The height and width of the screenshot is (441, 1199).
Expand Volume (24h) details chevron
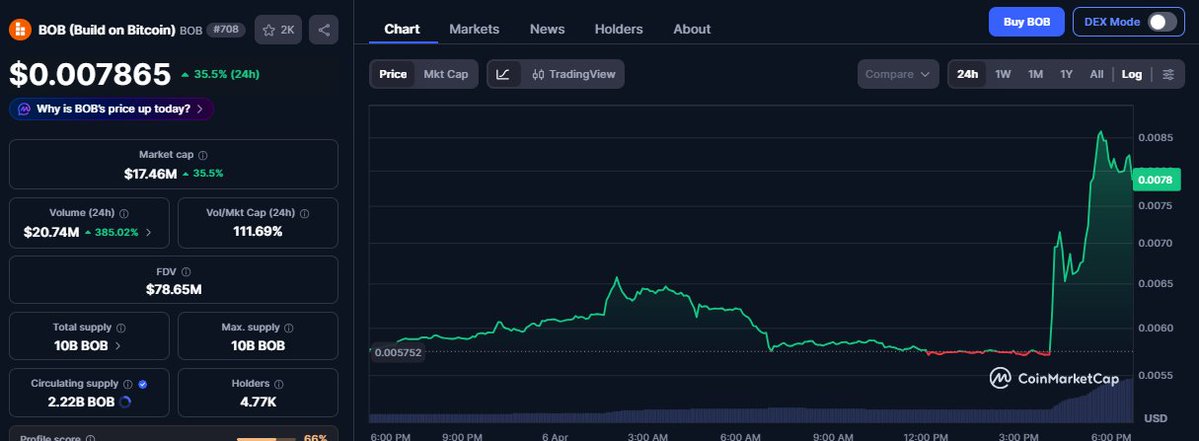coord(148,232)
